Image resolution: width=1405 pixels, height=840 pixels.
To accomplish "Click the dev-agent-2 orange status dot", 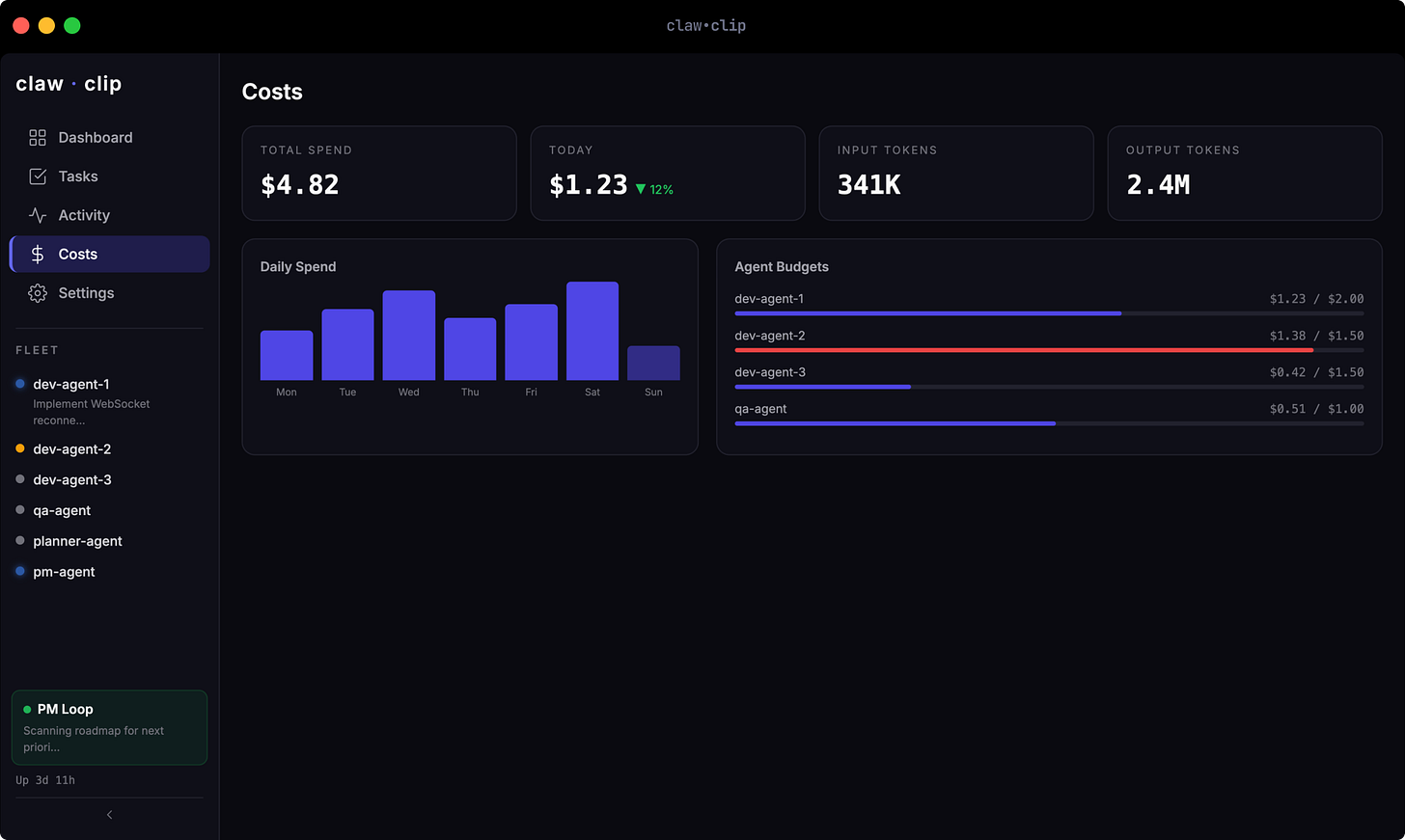I will (20, 448).
